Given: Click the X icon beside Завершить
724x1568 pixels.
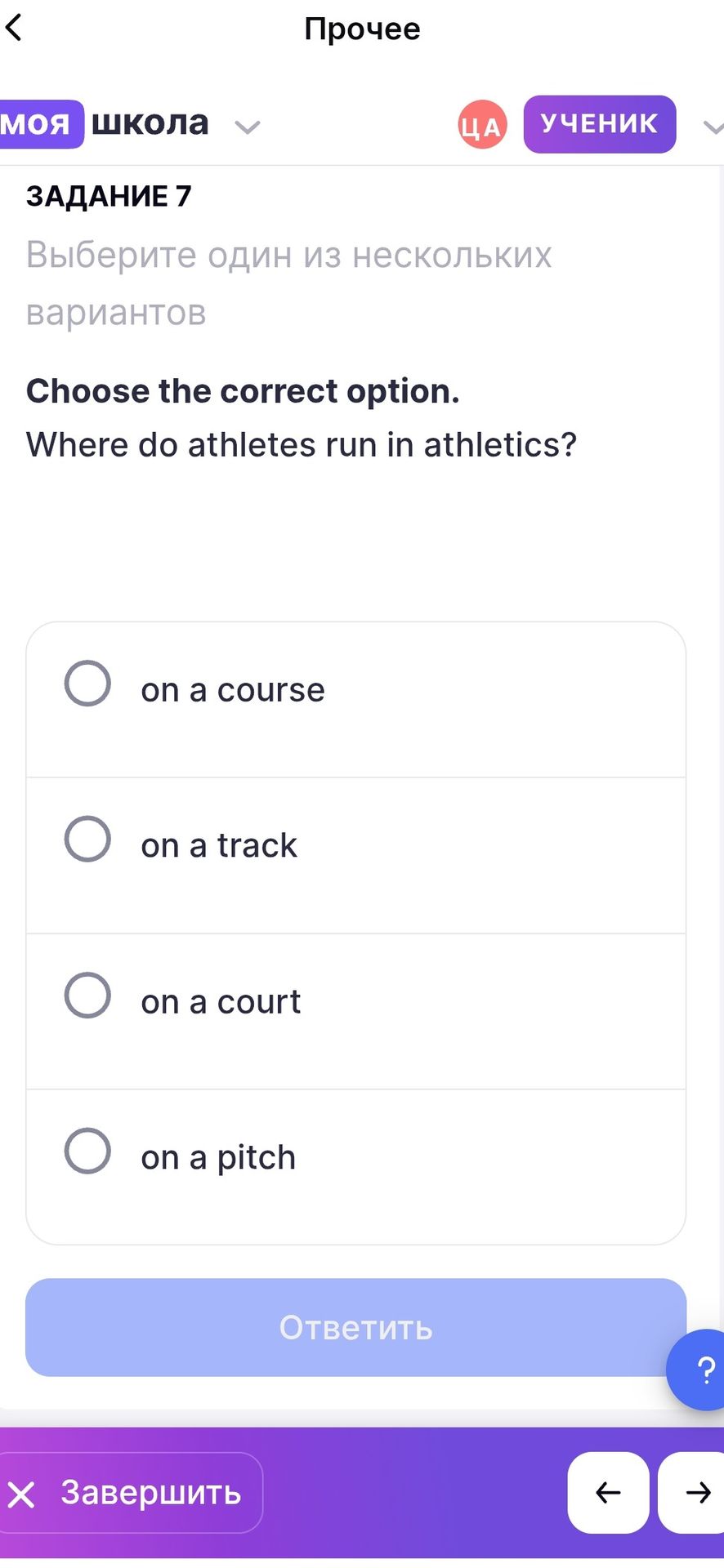Looking at the screenshot, I should point(21,1494).
